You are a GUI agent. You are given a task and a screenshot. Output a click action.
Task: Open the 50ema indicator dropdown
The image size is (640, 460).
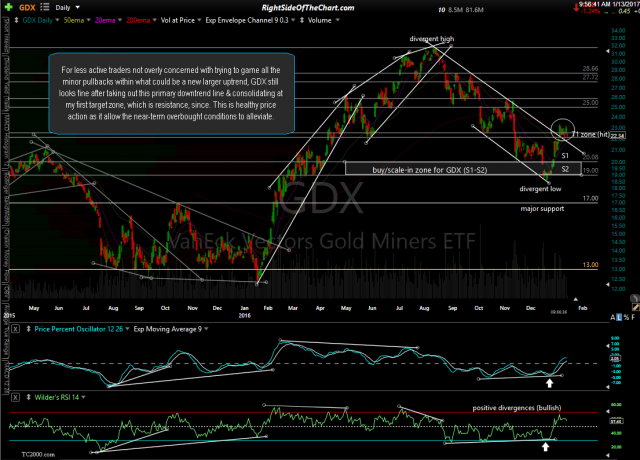coord(87,20)
